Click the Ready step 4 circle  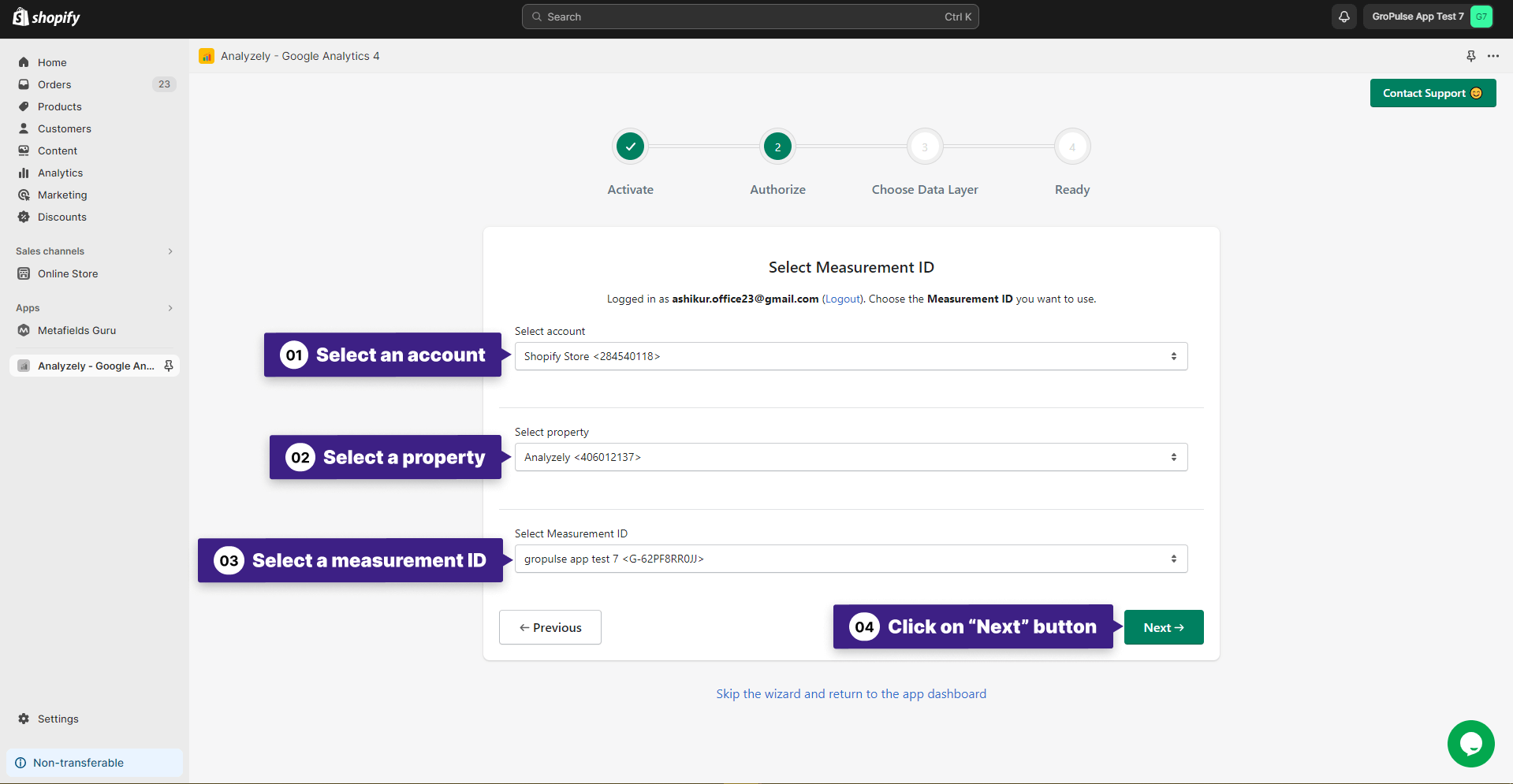coord(1072,147)
